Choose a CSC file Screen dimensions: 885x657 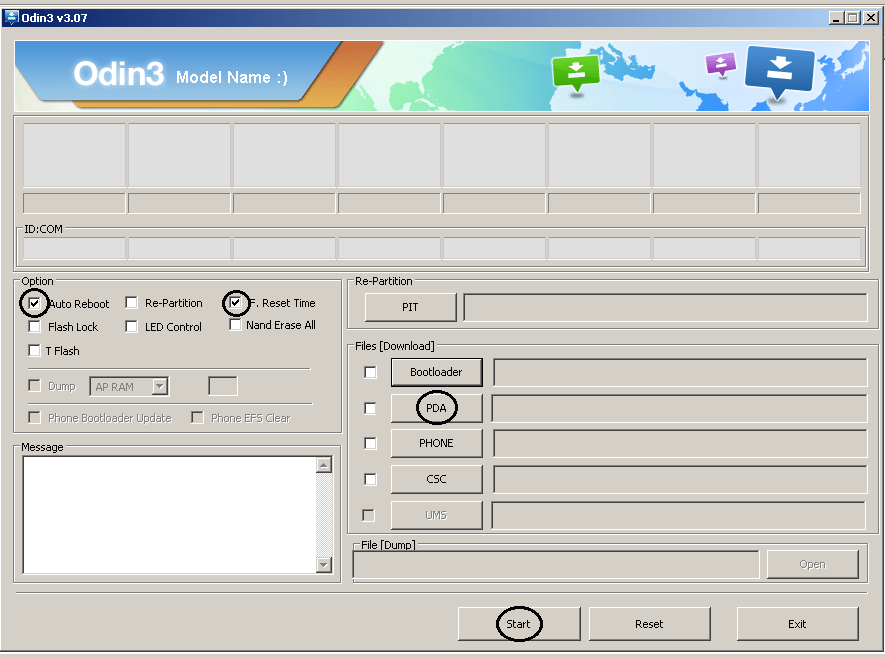tap(436, 479)
